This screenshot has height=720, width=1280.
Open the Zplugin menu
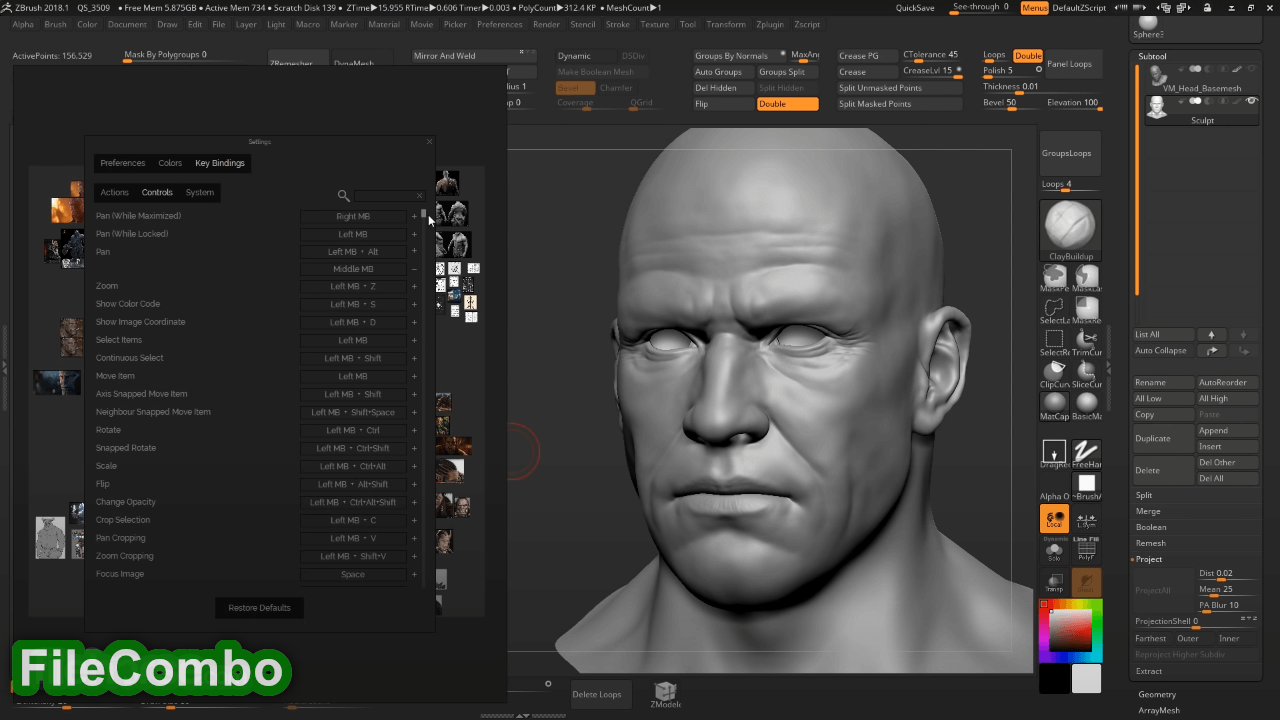(x=770, y=24)
